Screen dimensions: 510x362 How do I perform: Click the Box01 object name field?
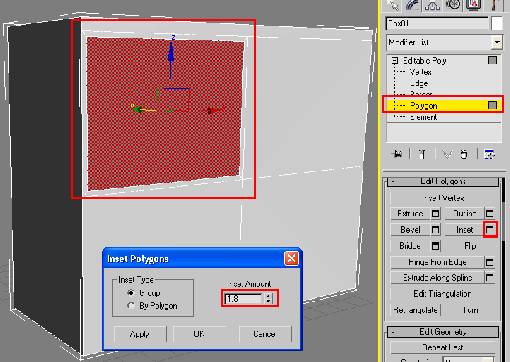coord(437,24)
